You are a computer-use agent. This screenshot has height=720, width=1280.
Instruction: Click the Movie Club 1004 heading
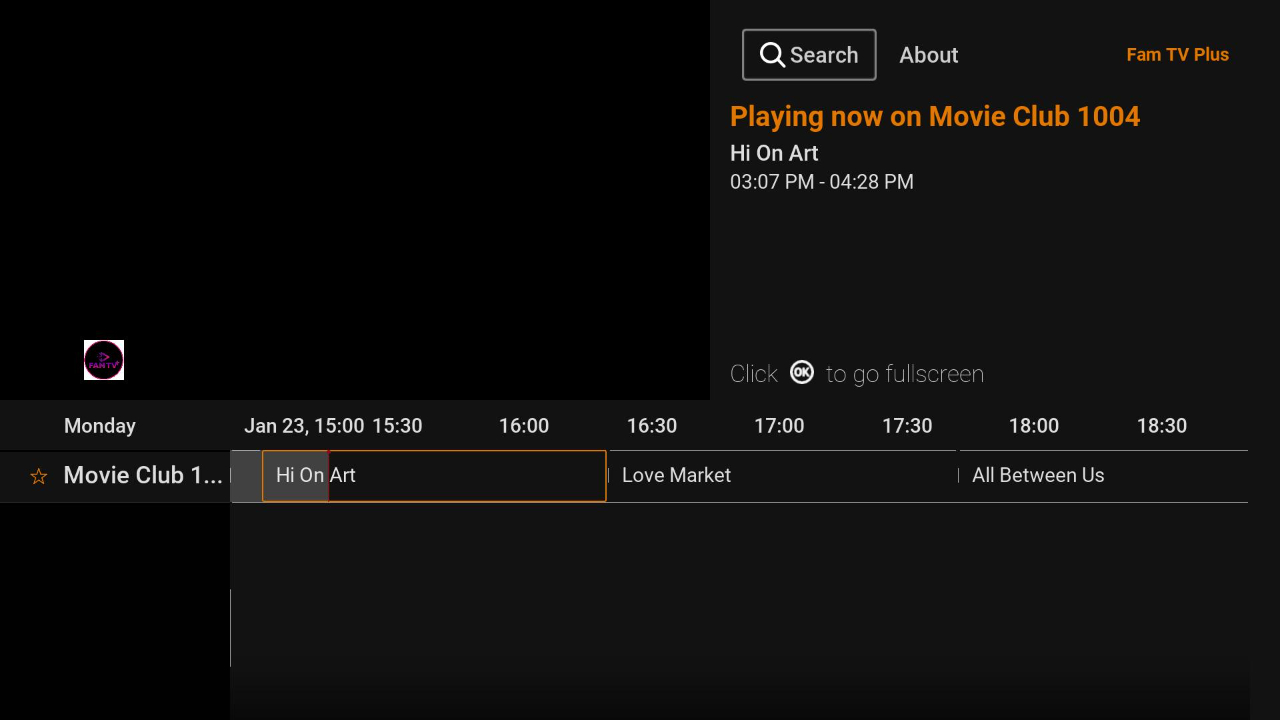(x=935, y=116)
